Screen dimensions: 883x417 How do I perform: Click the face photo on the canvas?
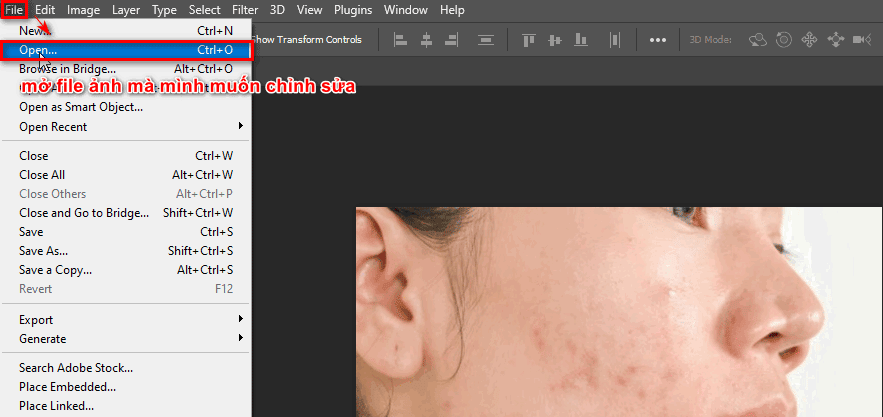(x=619, y=312)
